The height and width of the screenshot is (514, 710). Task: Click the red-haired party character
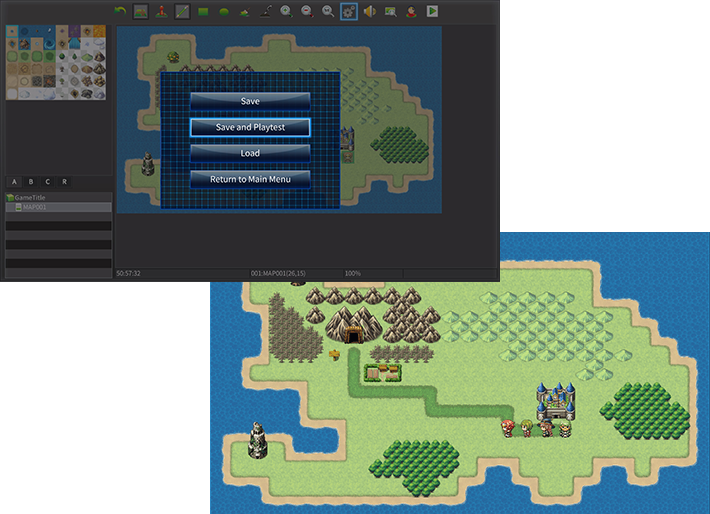508,428
